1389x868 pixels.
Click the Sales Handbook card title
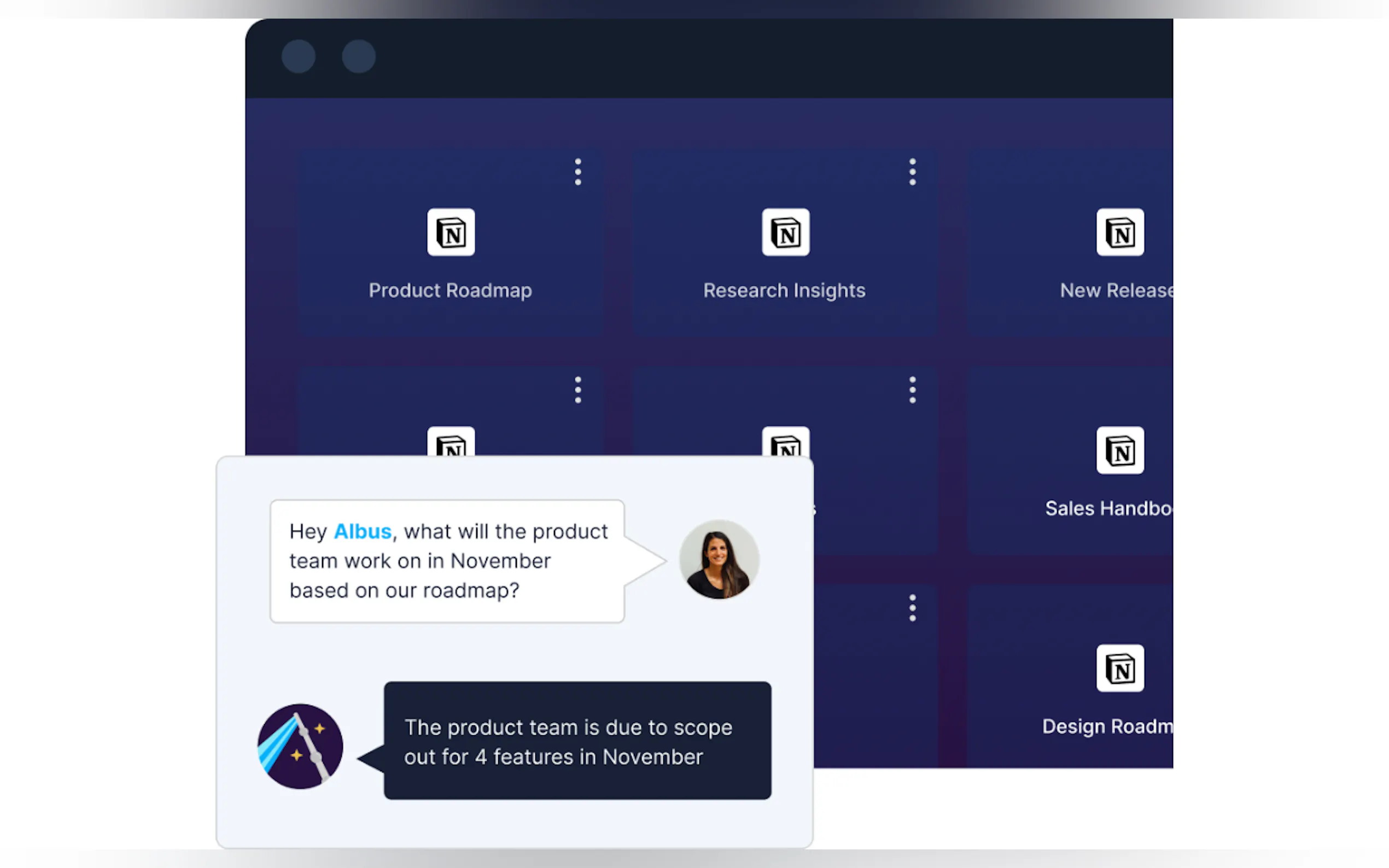click(1108, 509)
